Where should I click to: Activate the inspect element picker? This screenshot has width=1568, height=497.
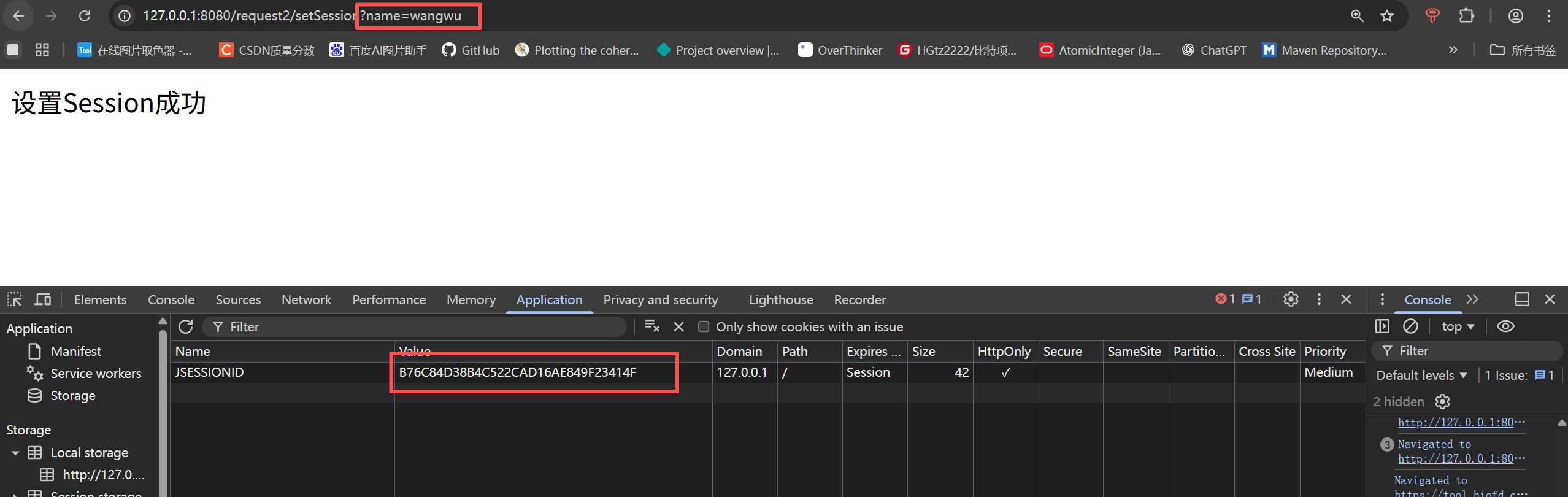coord(15,299)
